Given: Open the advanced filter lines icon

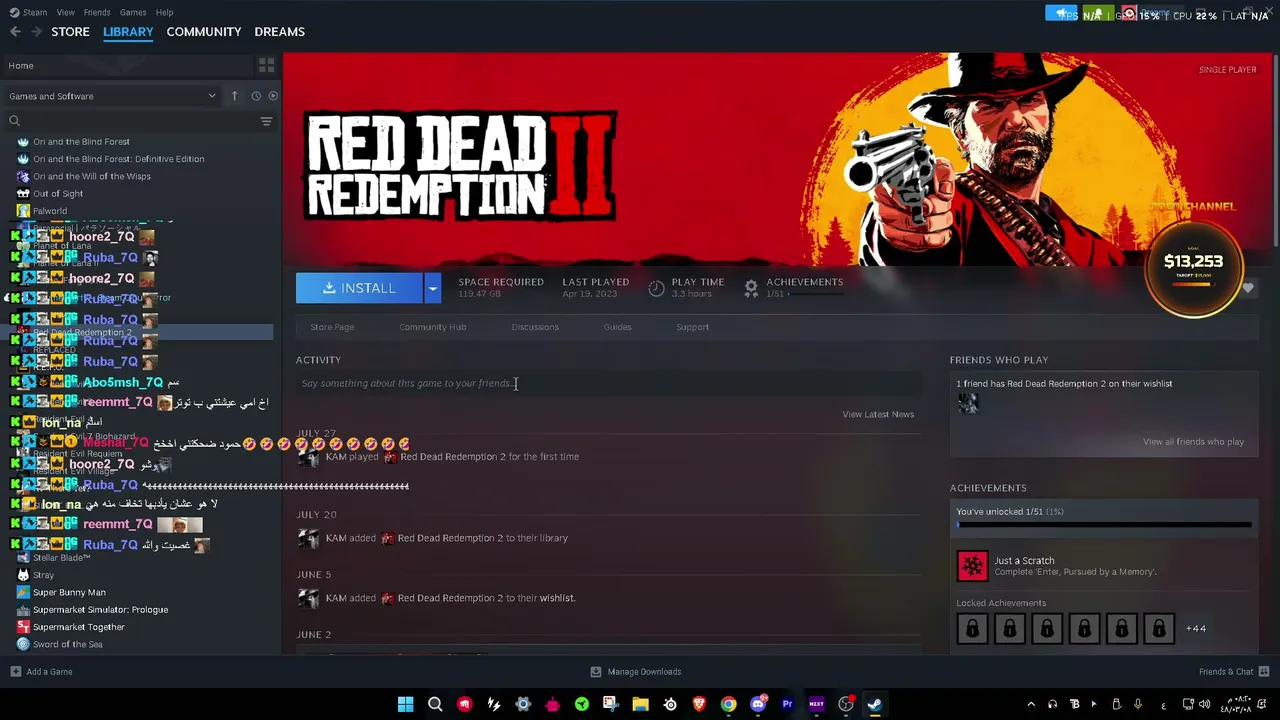Looking at the screenshot, I should pyautogui.click(x=266, y=121).
